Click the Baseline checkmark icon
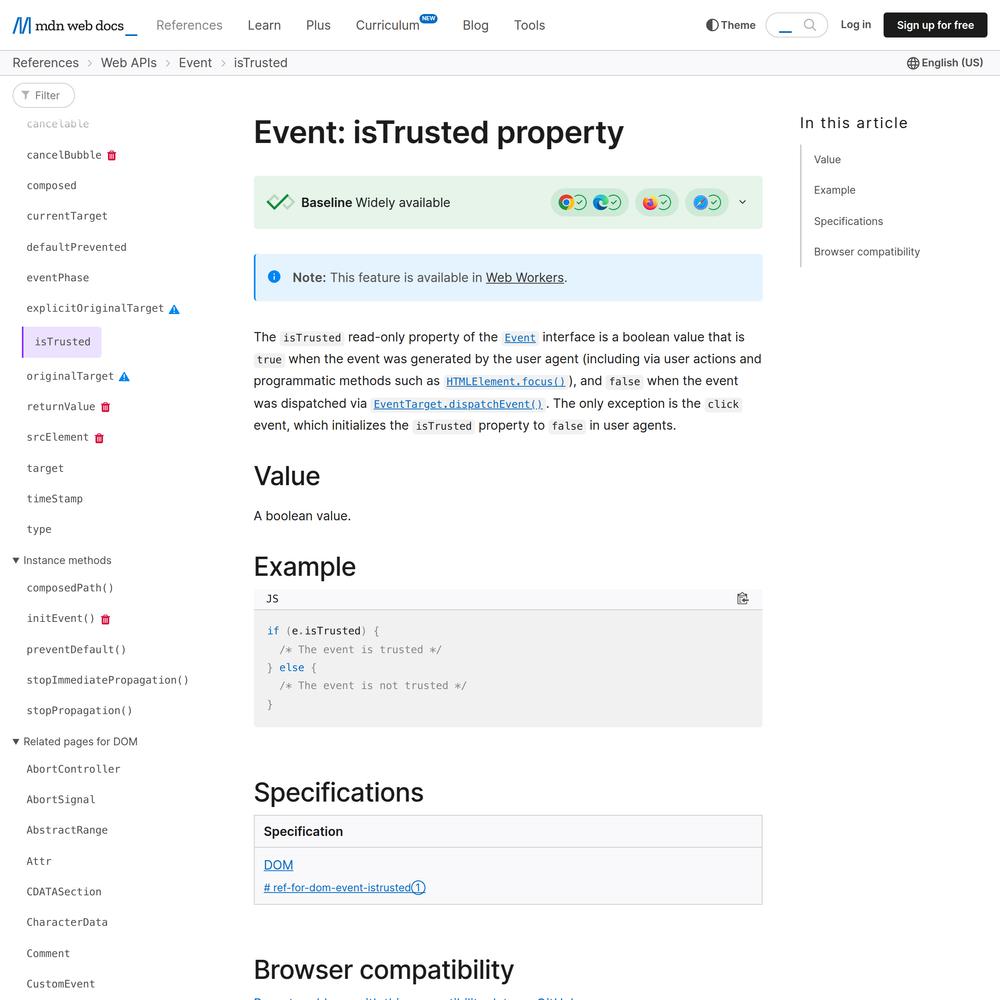 click(280, 202)
